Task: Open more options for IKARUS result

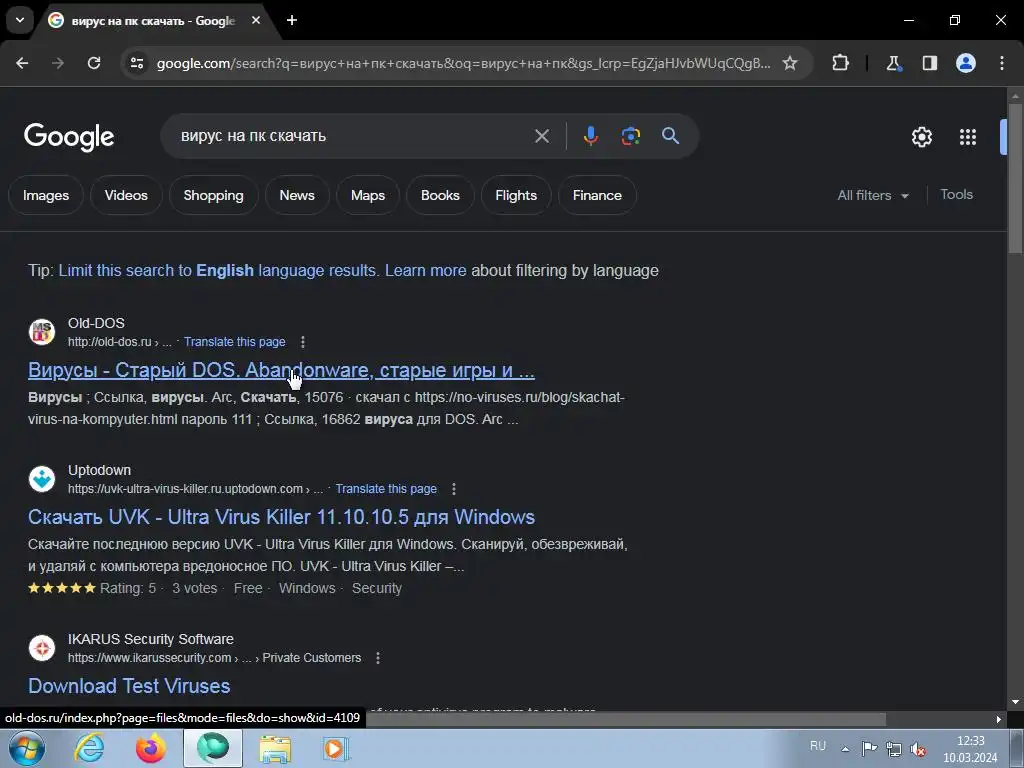Action: (378, 658)
